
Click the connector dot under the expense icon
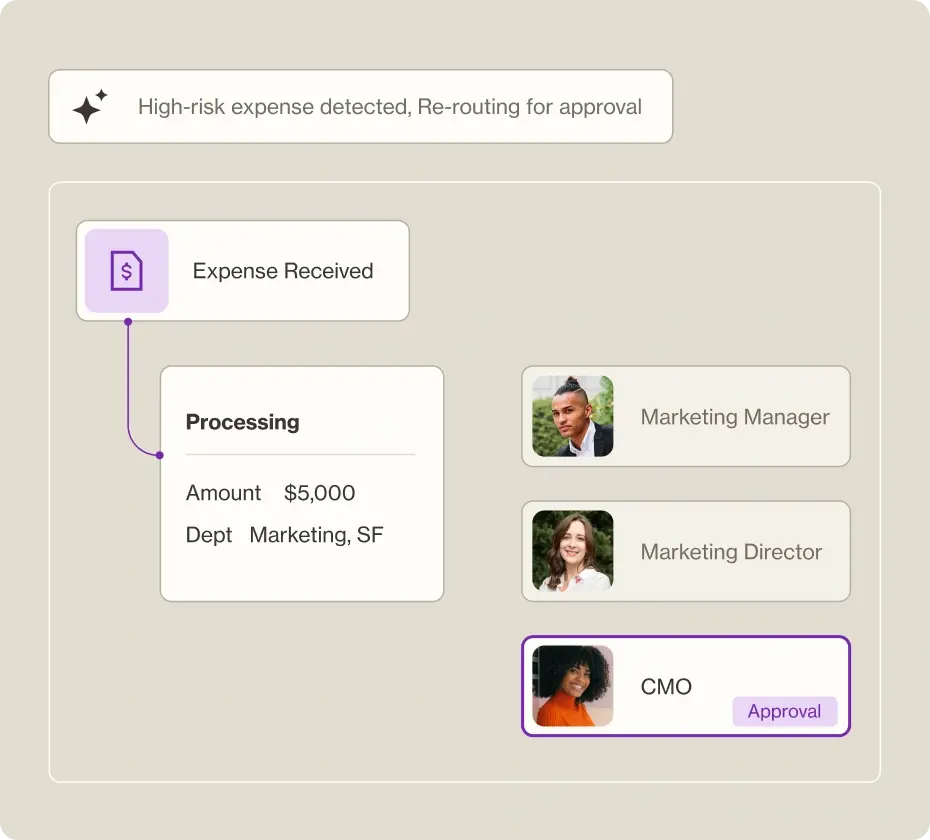click(127, 321)
